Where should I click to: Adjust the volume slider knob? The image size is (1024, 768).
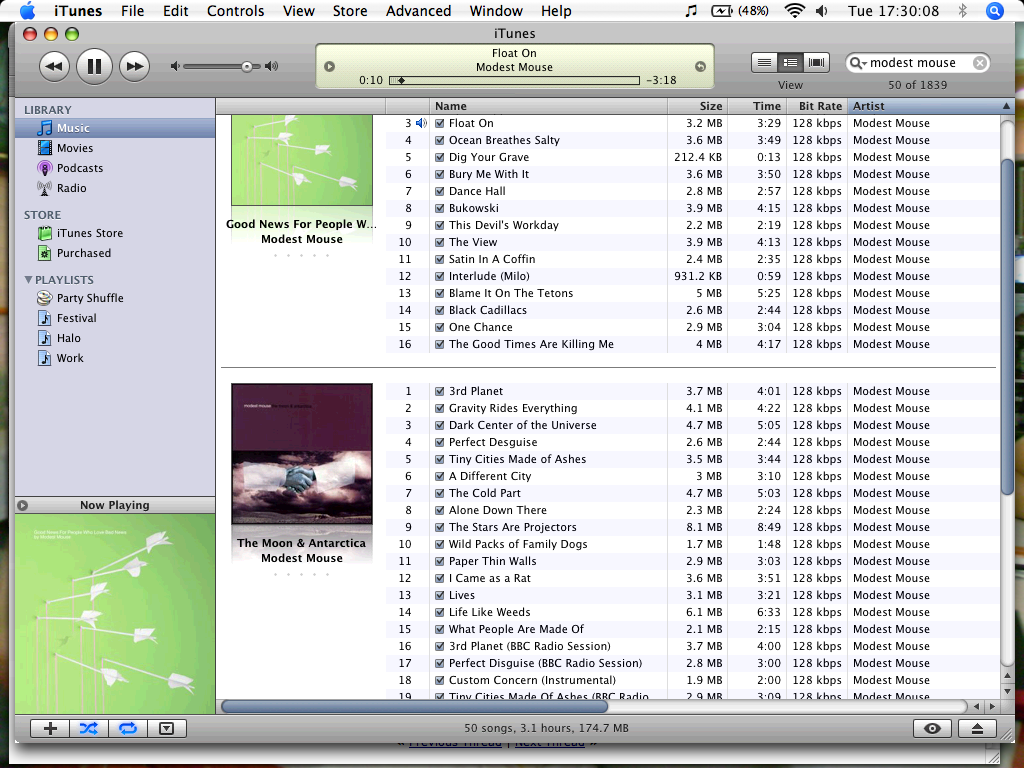click(x=246, y=66)
